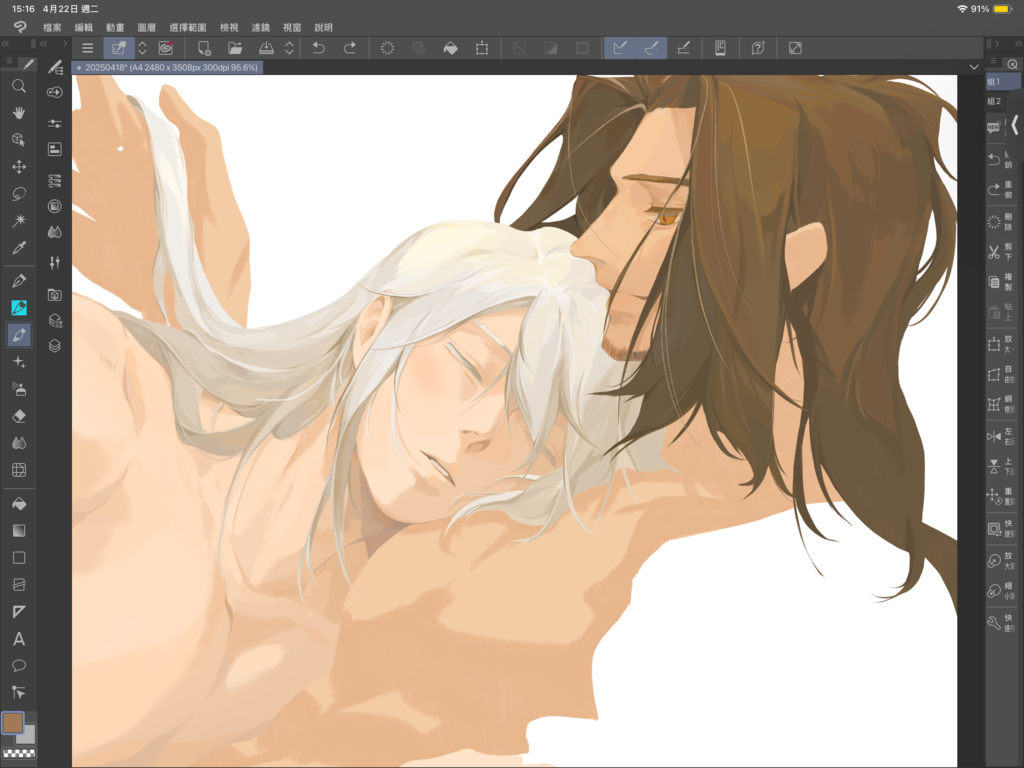Image resolution: width=1024 pixels, height=768 pixels.
Task: Open tool palette hamburger menu
Action: click(x=9, y=61)
